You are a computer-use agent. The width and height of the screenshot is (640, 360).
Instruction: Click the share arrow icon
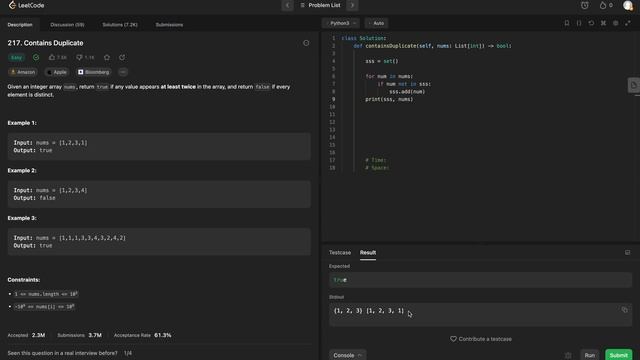tap(122, 58)
